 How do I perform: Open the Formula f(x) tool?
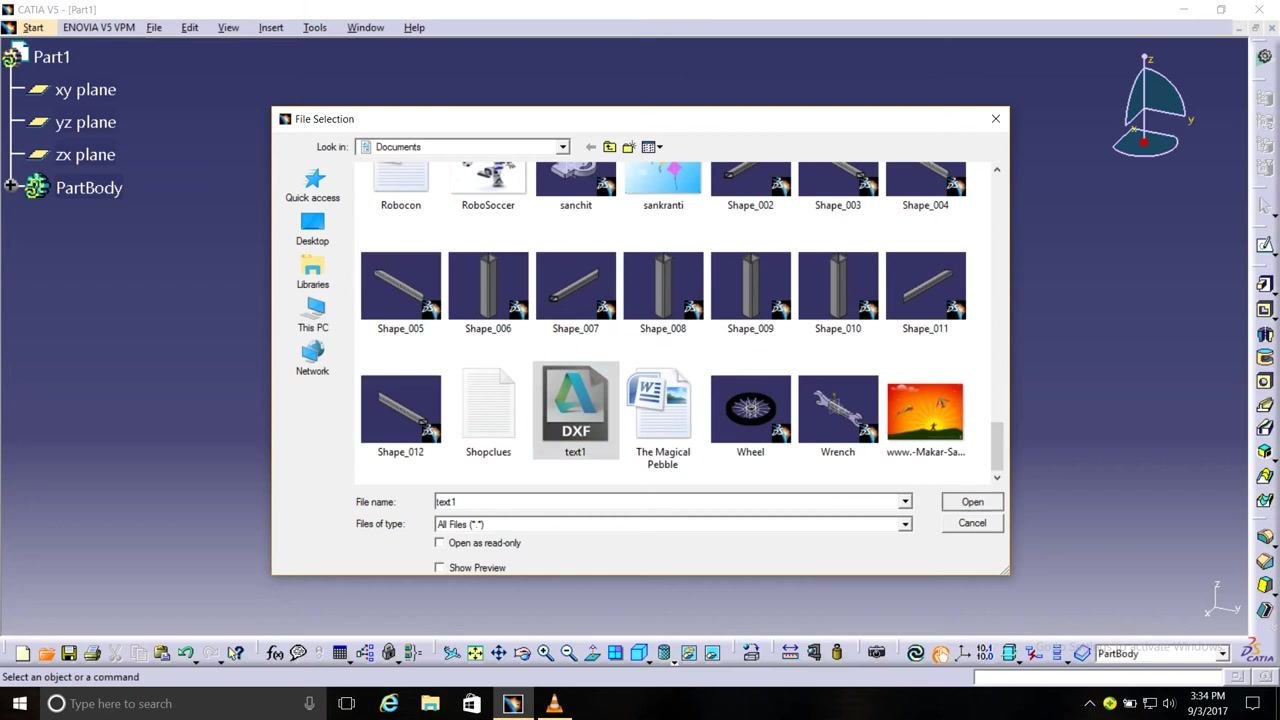coord(275,653)
